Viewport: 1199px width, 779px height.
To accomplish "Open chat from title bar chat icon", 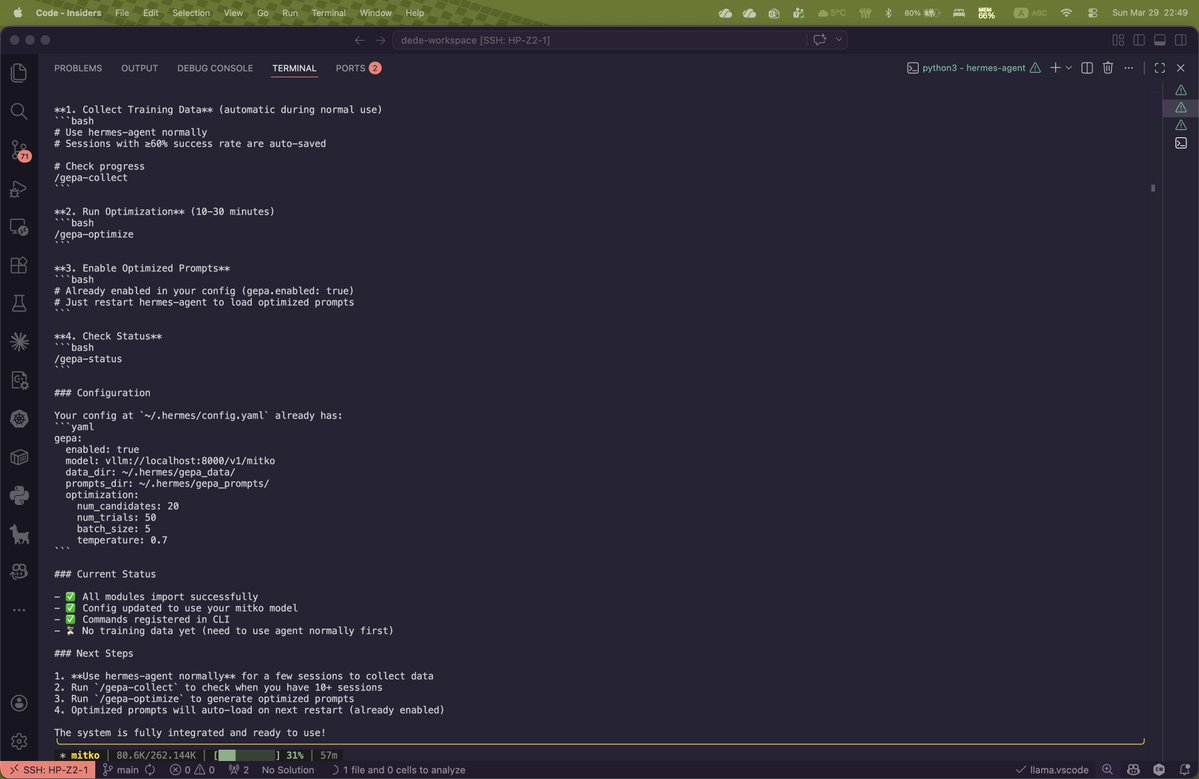I will coord(820,40).
